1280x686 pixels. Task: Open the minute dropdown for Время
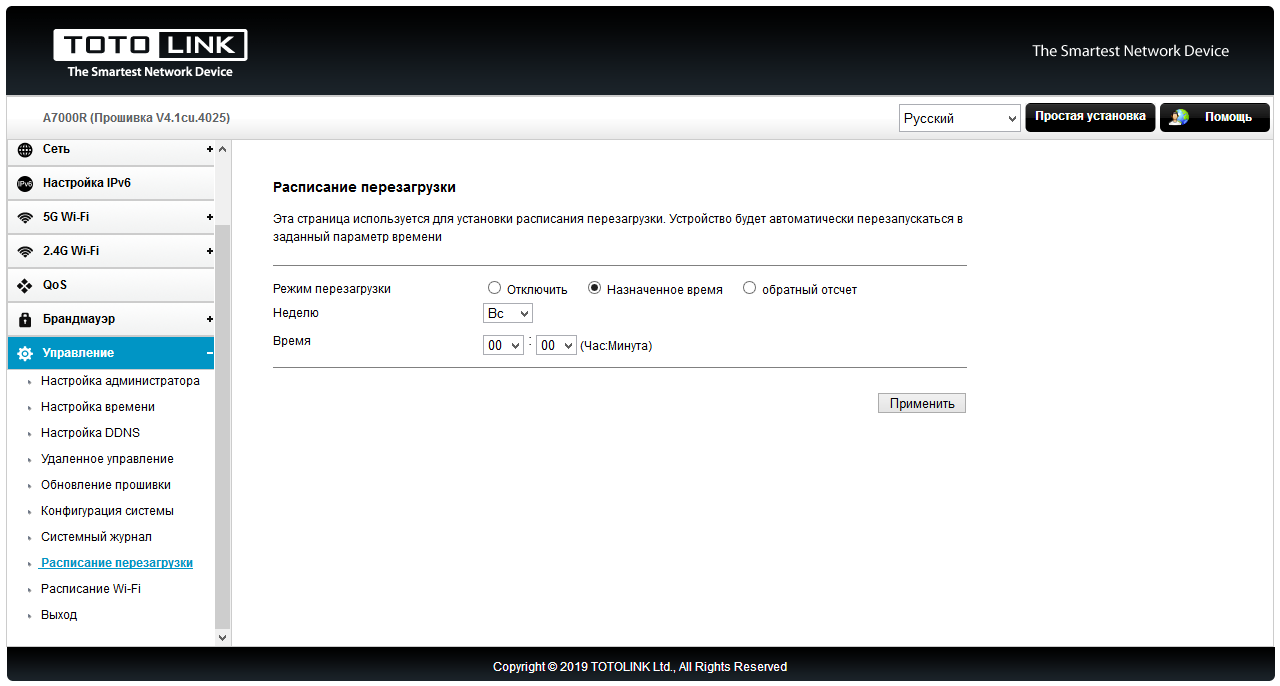556,345
